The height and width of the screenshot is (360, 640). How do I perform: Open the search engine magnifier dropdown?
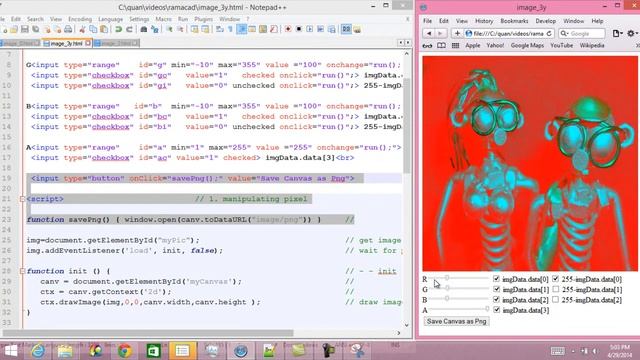coord(564,33)
